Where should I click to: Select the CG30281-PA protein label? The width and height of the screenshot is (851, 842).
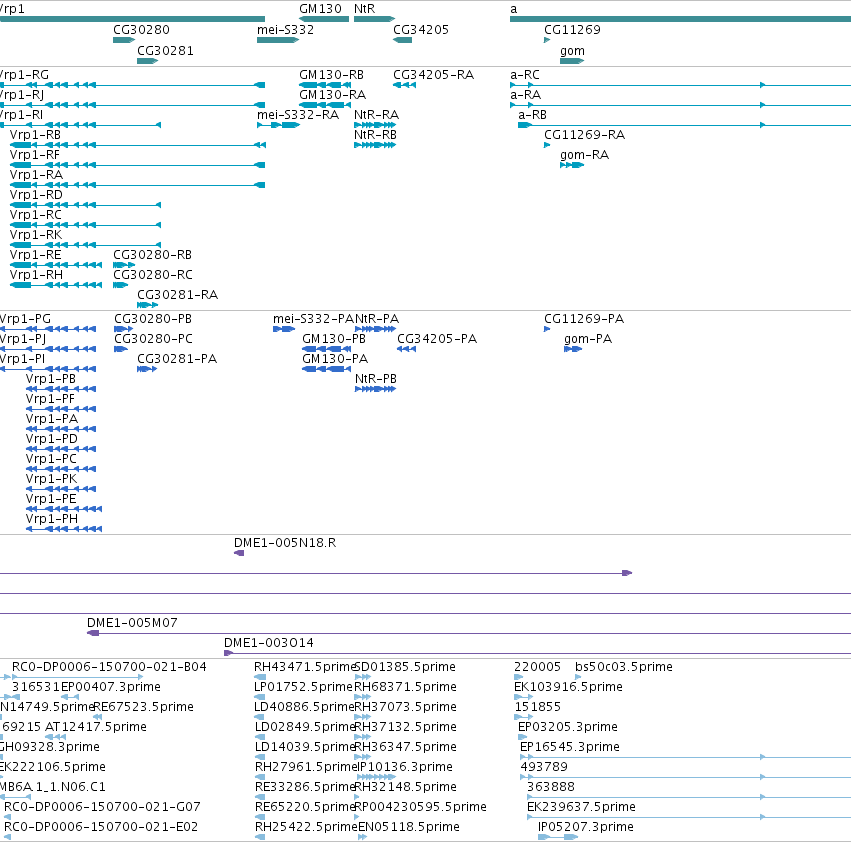point(177,359)
